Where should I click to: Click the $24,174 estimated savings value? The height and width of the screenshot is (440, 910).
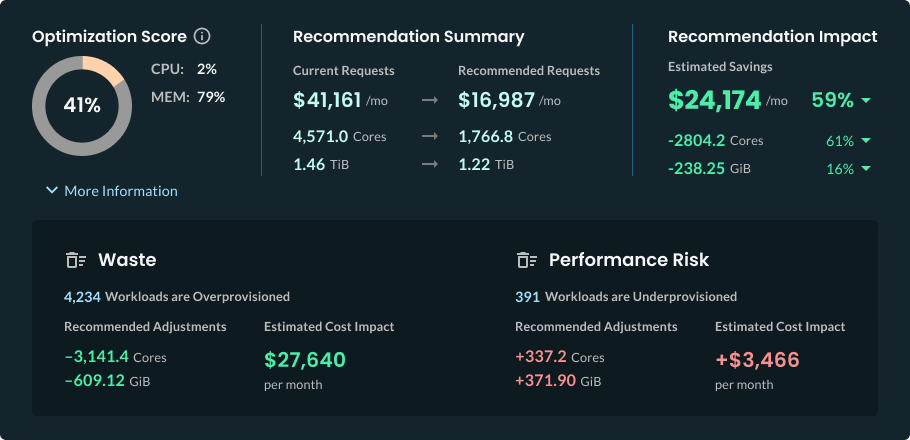click(x=714, y=100)
